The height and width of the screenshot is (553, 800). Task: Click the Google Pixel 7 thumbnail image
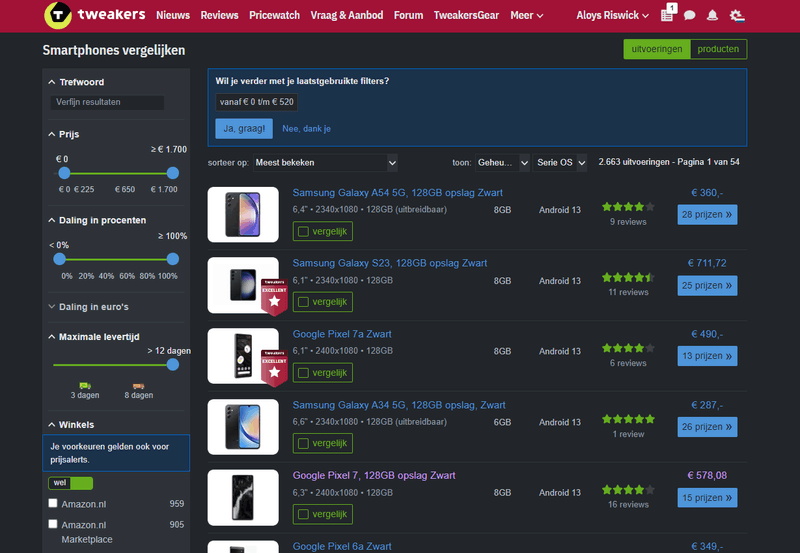pos(243,497)
